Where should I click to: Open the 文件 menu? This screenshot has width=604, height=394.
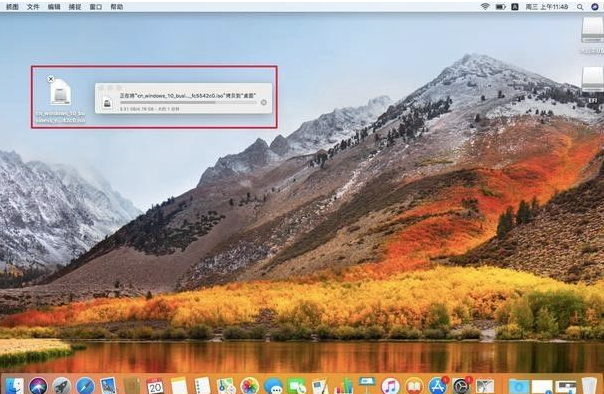coord(33,7)
